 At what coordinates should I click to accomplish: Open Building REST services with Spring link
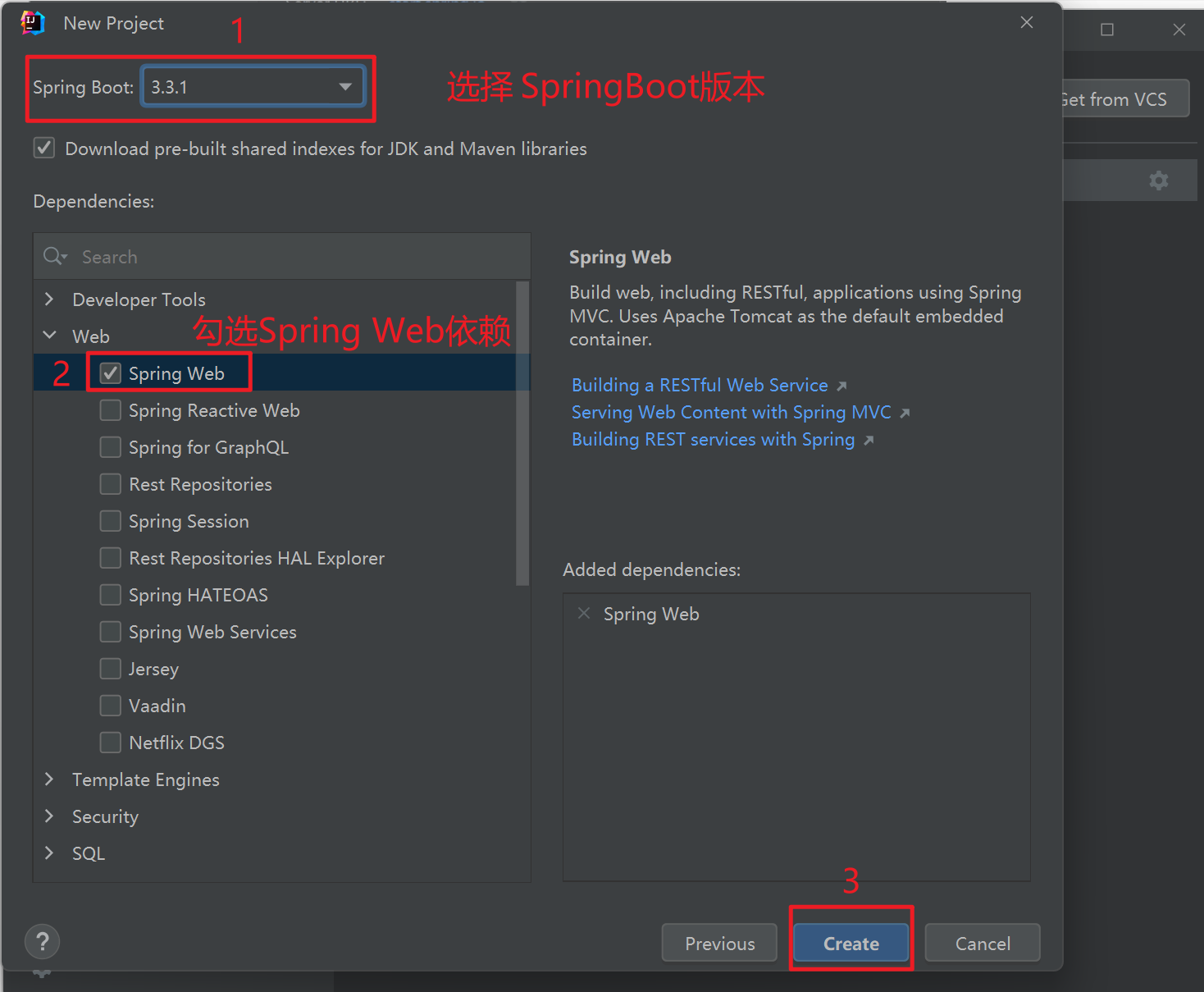(713, 439)
